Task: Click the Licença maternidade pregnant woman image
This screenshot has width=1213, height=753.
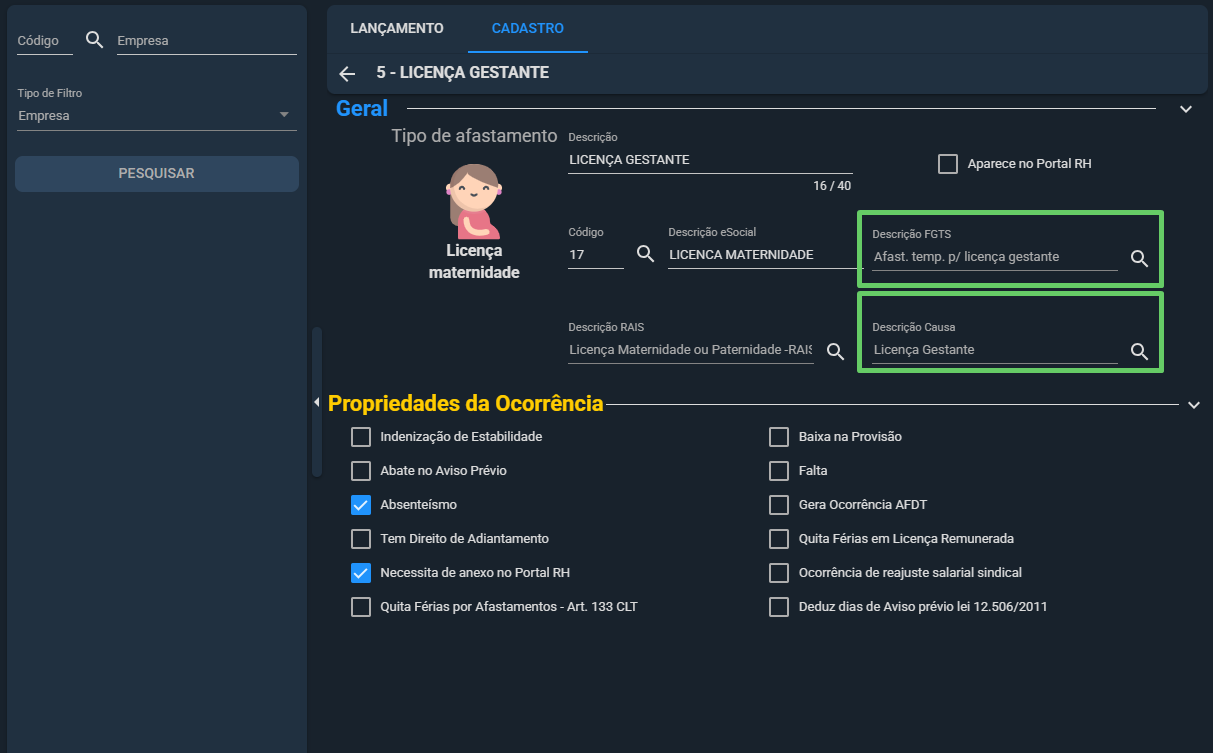Action: (473, 201)
